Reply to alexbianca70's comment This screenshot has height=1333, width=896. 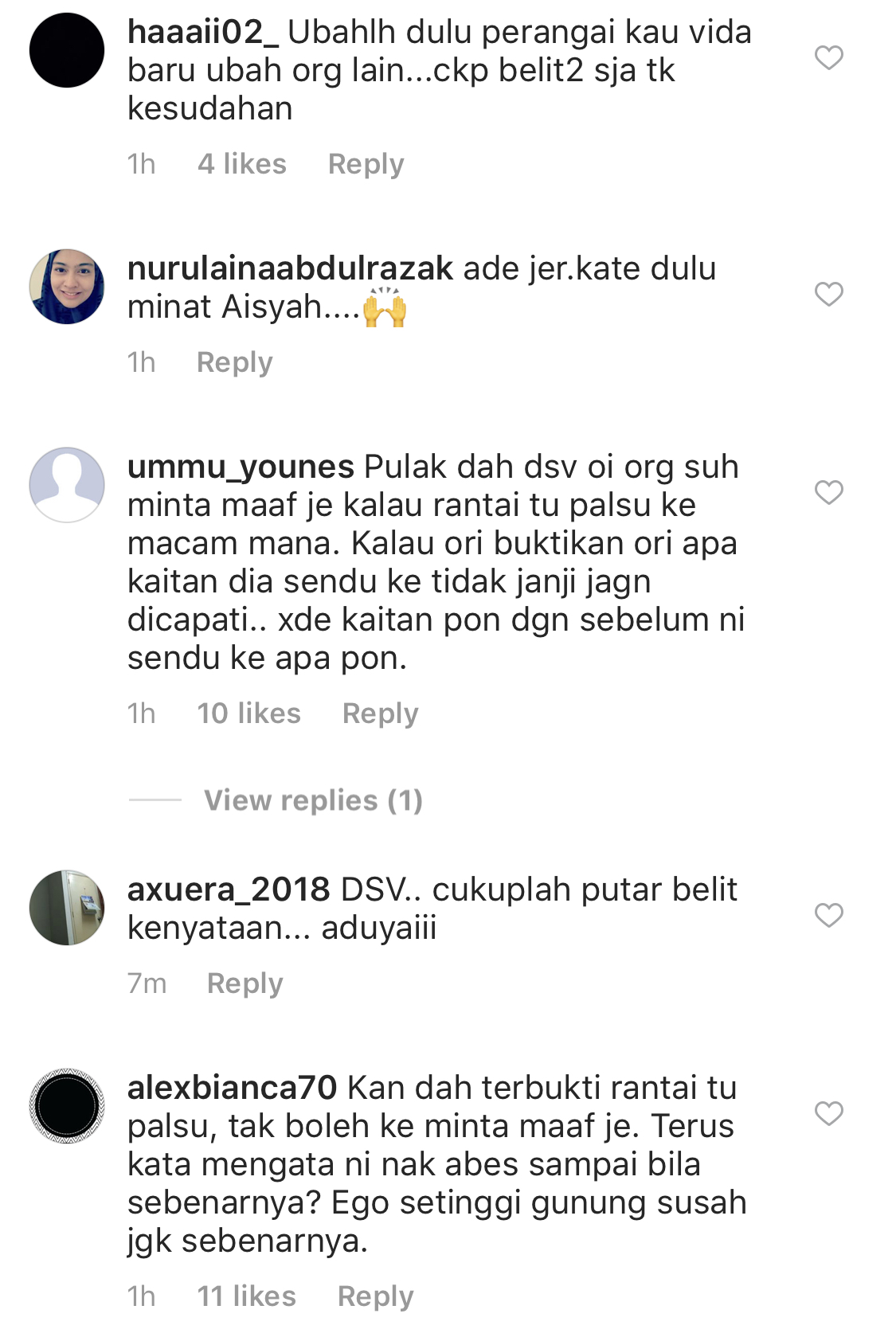(375, 1296)
